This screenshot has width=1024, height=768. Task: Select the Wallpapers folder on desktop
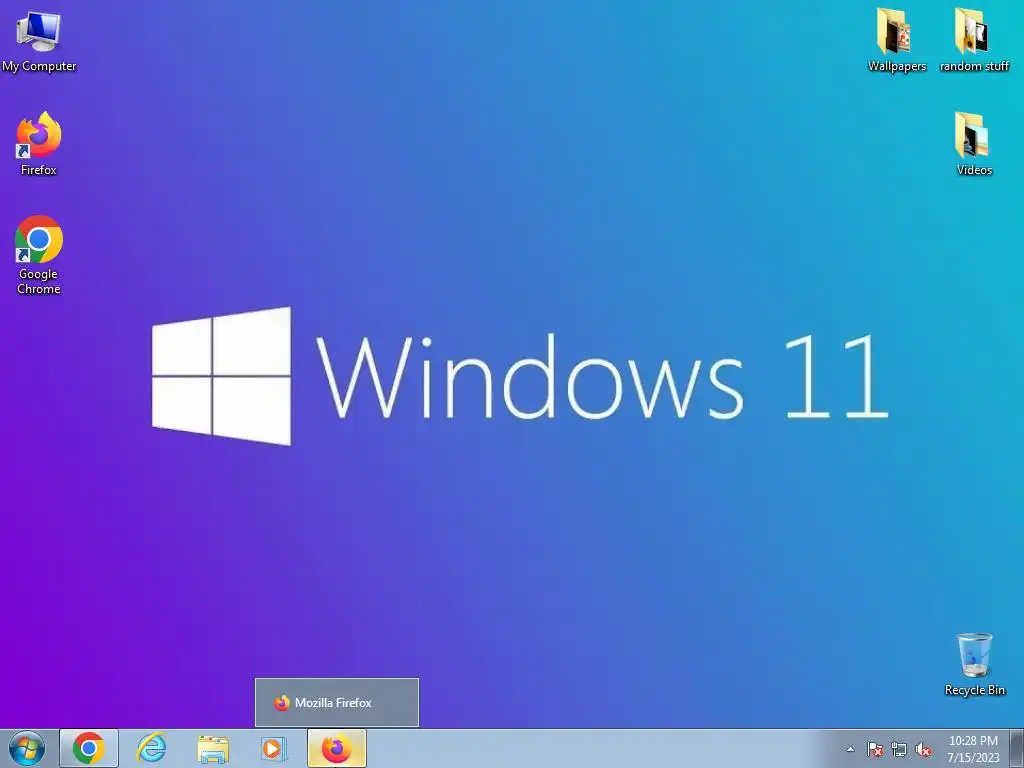pyautogui.click(x=897, y=39)
